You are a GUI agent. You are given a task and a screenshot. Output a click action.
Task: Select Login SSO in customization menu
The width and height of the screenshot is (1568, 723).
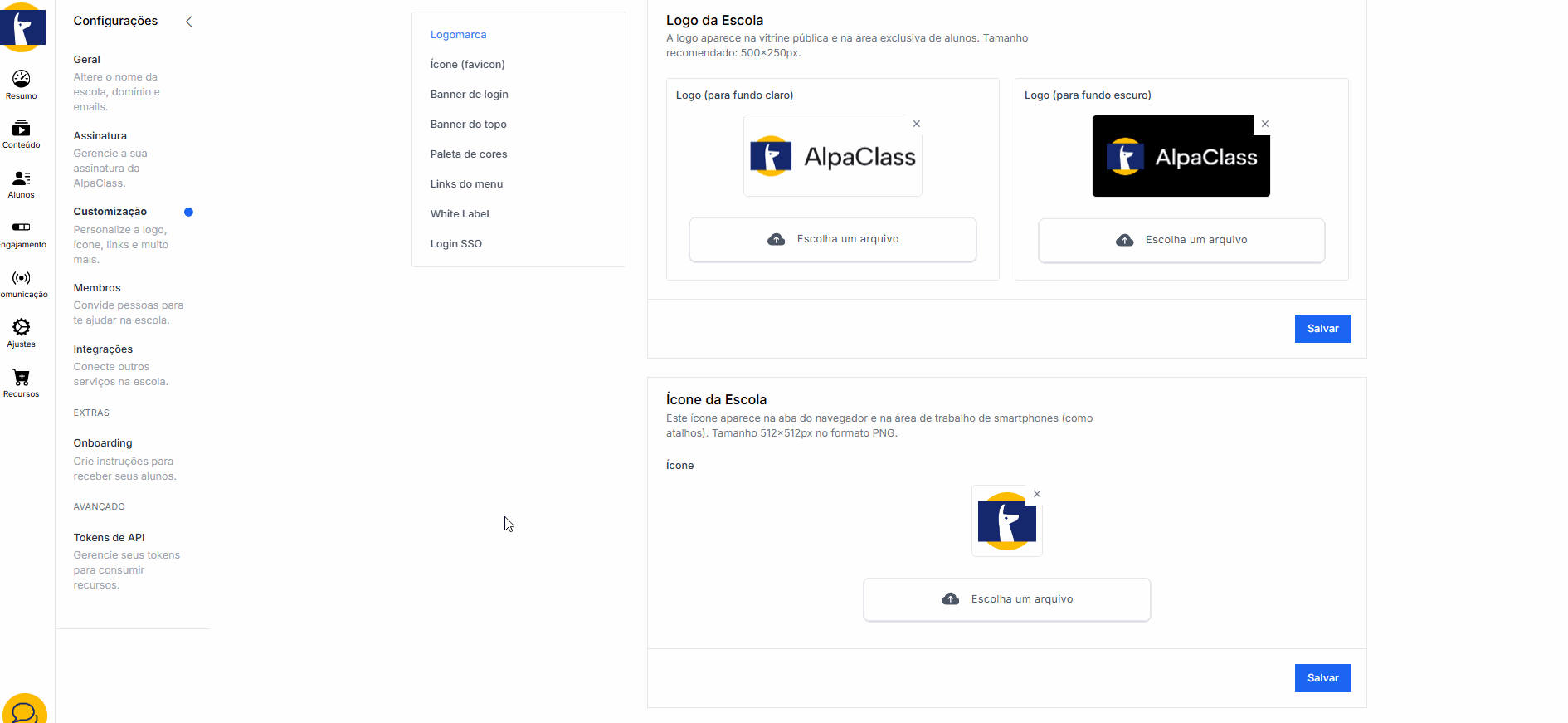456,244
